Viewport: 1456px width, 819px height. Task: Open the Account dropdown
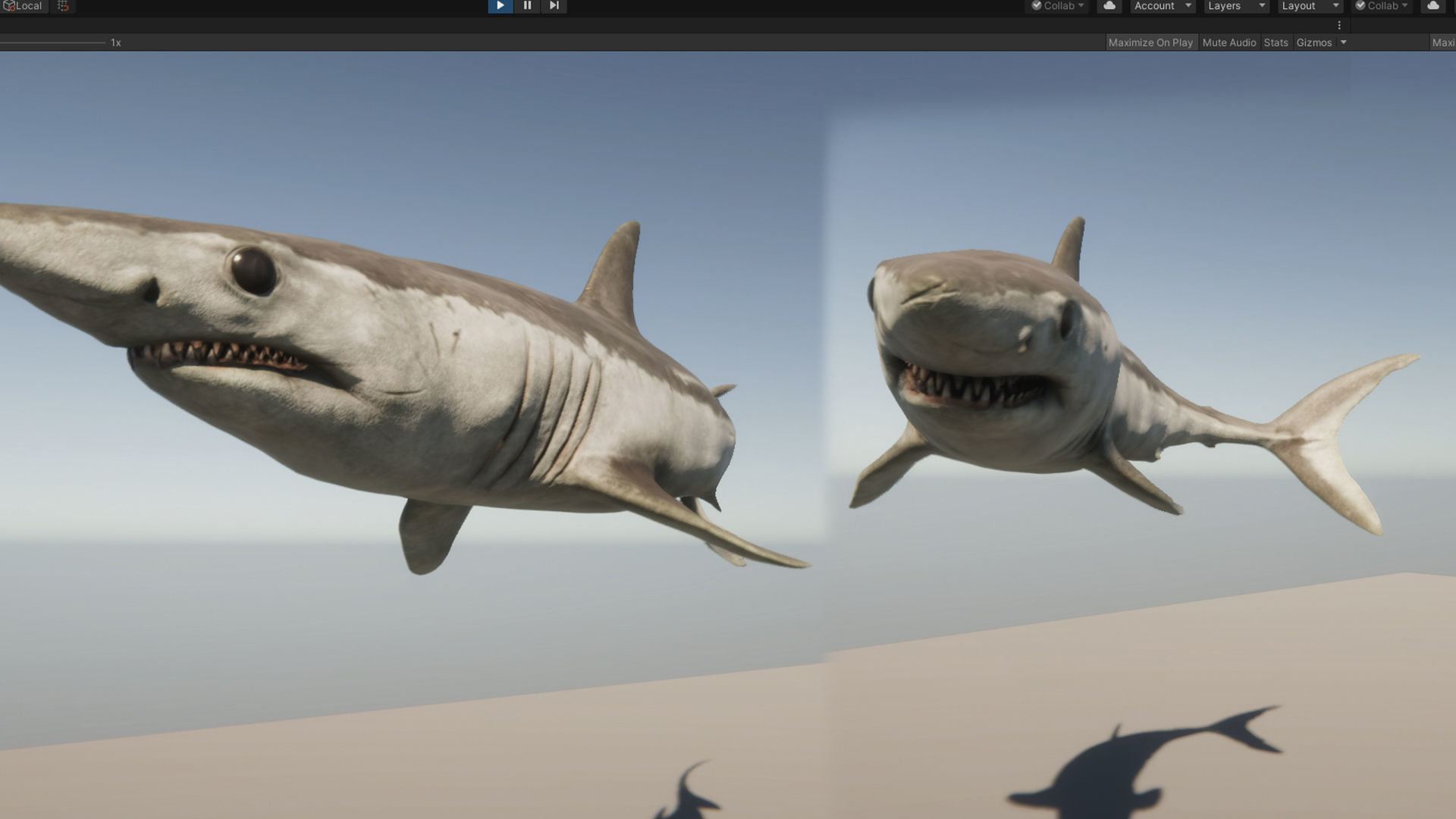point(1162,6)
